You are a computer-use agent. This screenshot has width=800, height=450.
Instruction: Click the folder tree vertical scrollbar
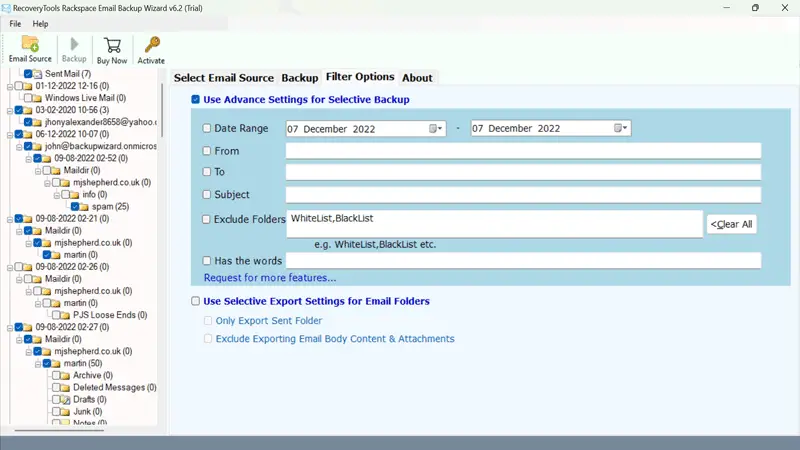coord(164,250)
